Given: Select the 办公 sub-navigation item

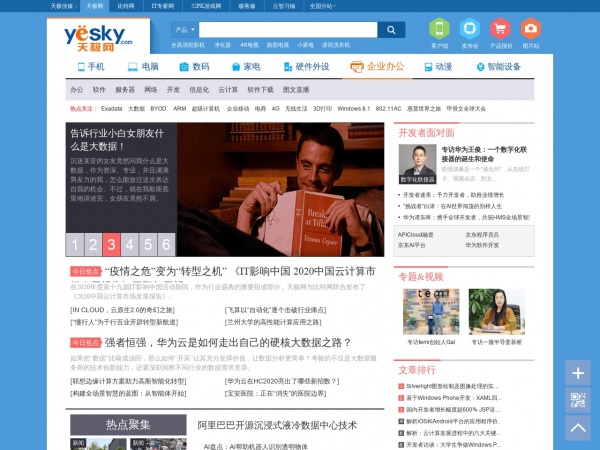Looking at the screenshot, I should (x=77, y=90).
